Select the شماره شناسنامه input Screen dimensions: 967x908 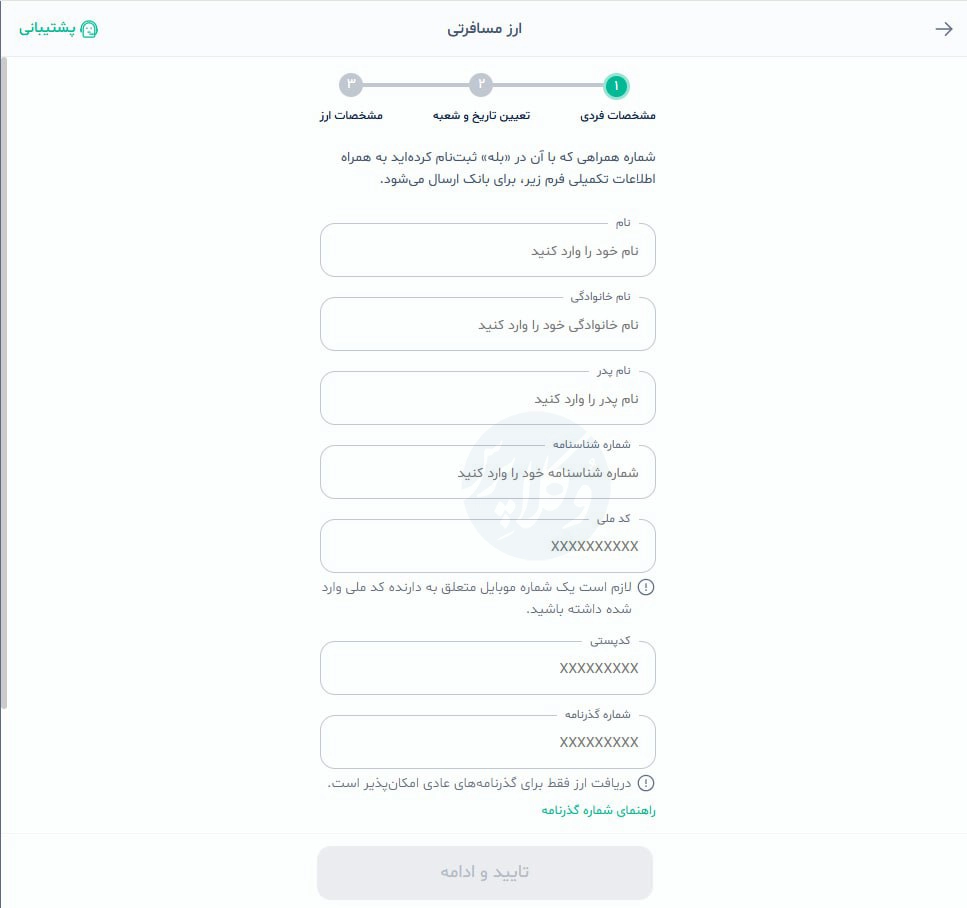[x=488, y=472]
